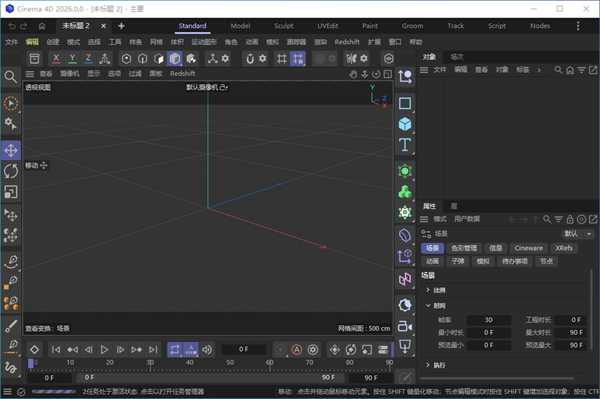
Task: Toggle timeline loop playback
Action: 174,350
